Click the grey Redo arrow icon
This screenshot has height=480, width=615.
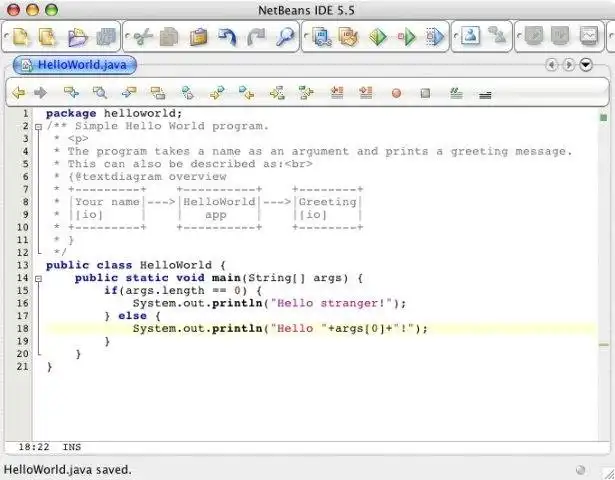coord(256,37)
